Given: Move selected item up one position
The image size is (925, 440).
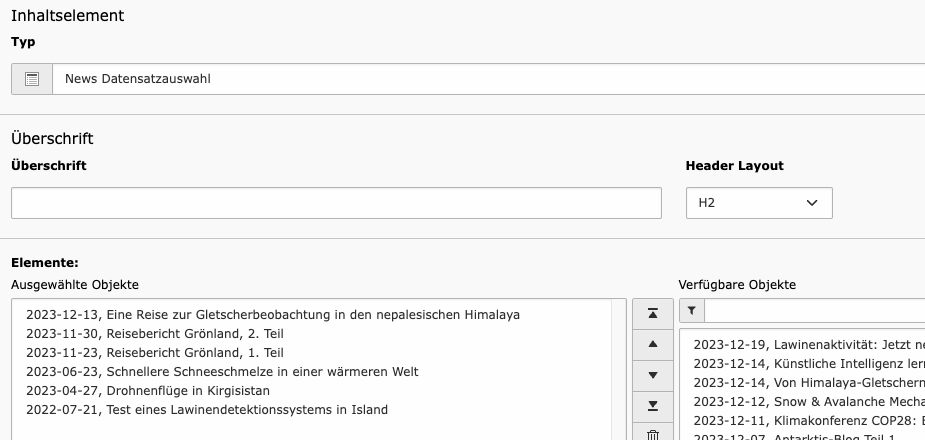Looking at the screenshot, I should point(652,344).
